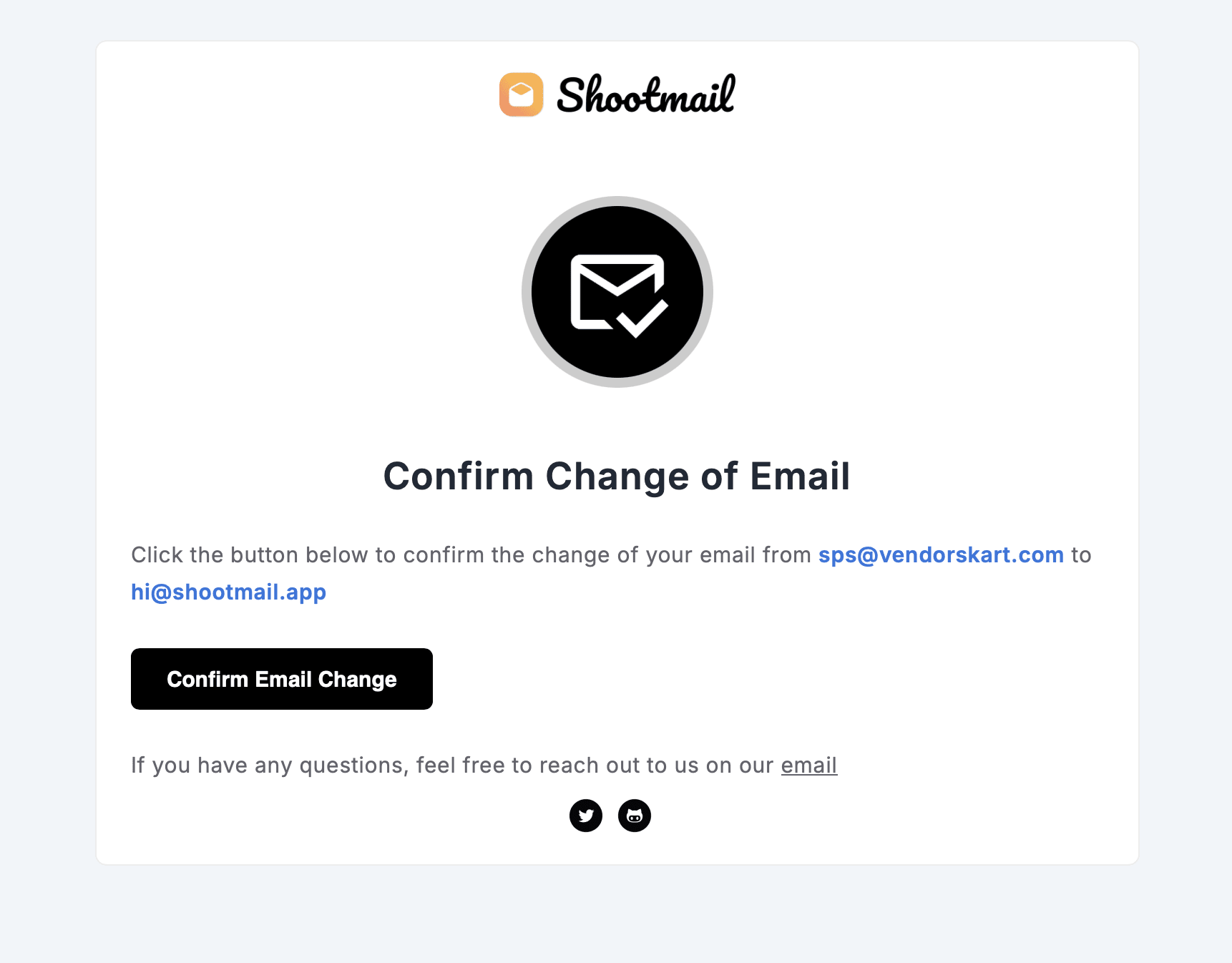Open the GitHub octocat icon link
This screenshot has height=963, width=1232.
coord(635,816)
